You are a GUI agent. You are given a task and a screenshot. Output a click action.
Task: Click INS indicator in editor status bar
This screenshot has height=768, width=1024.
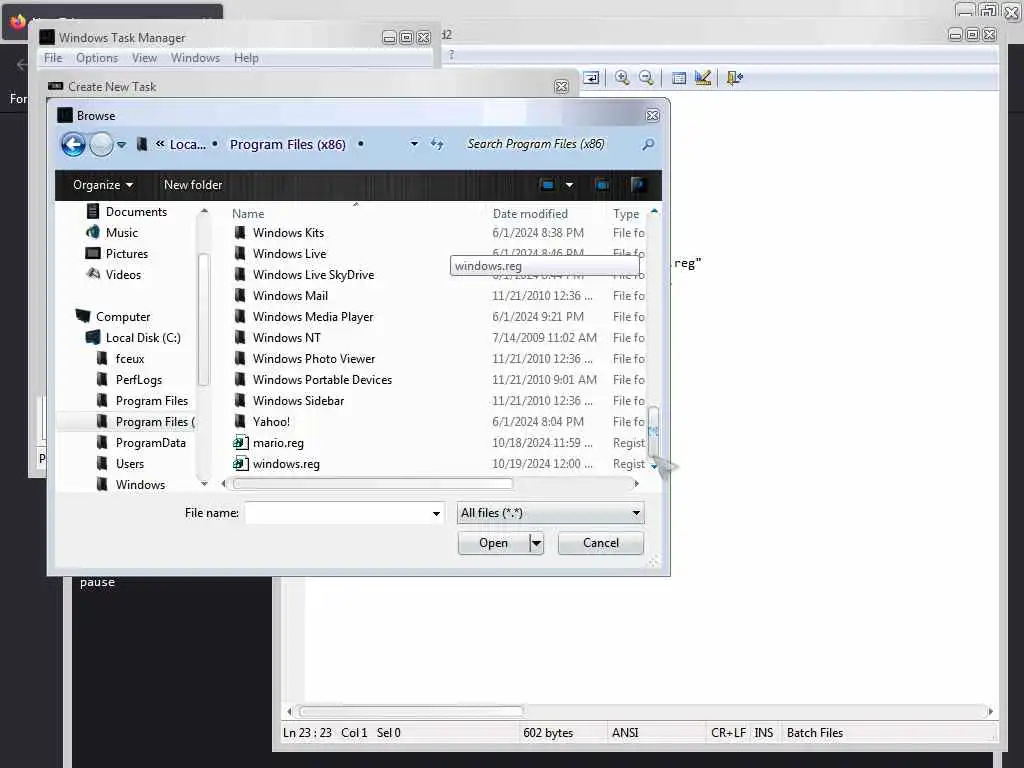coord(763,733)
